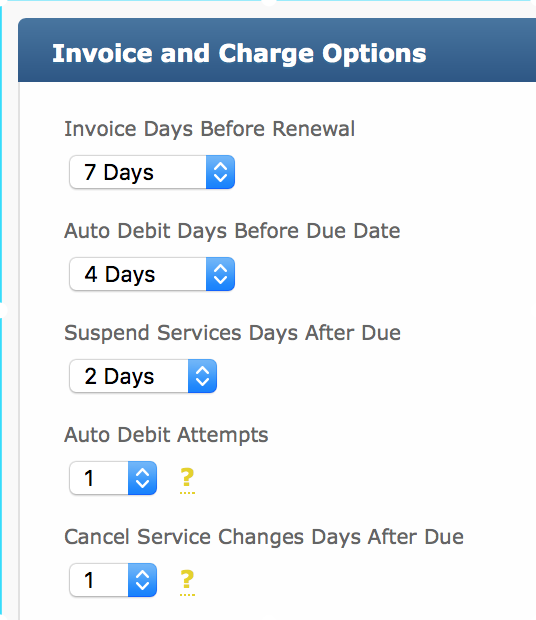Click the Auto Debit Attempts label
536x620 pixels.
tap(166, 435)
